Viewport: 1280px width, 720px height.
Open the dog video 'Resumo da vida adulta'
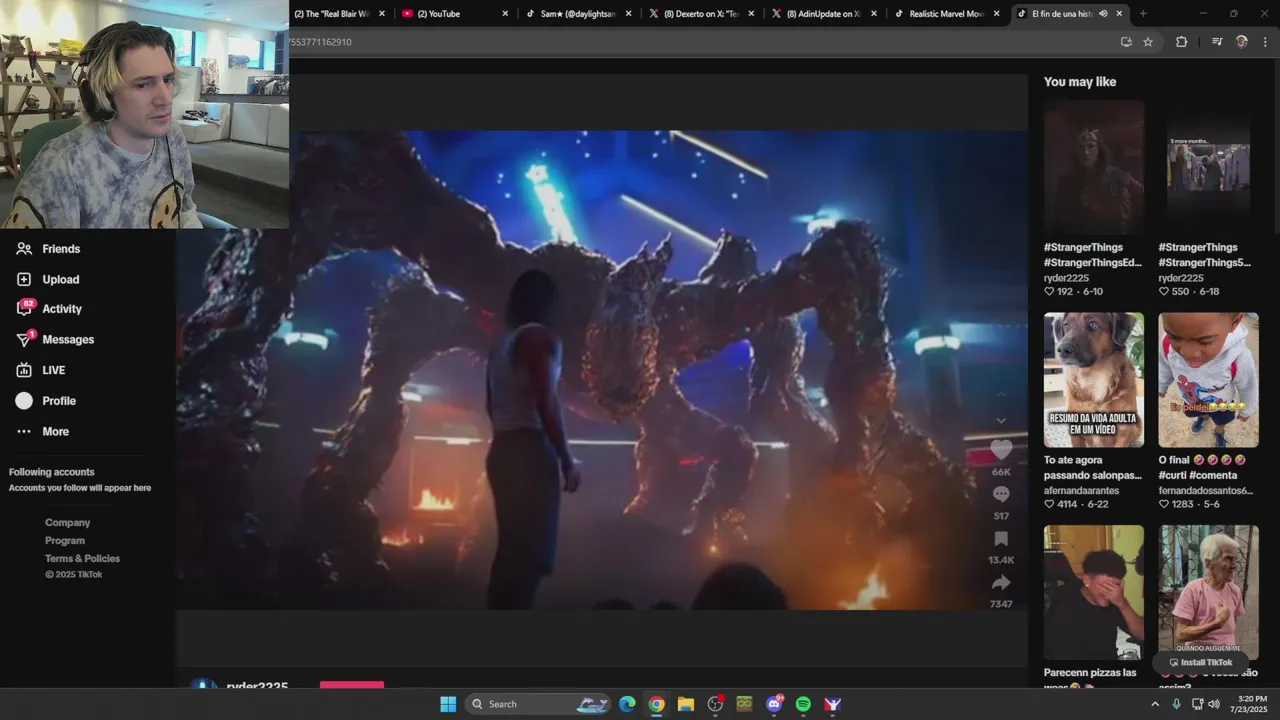pyautogui.click(x=1093, y=380)
